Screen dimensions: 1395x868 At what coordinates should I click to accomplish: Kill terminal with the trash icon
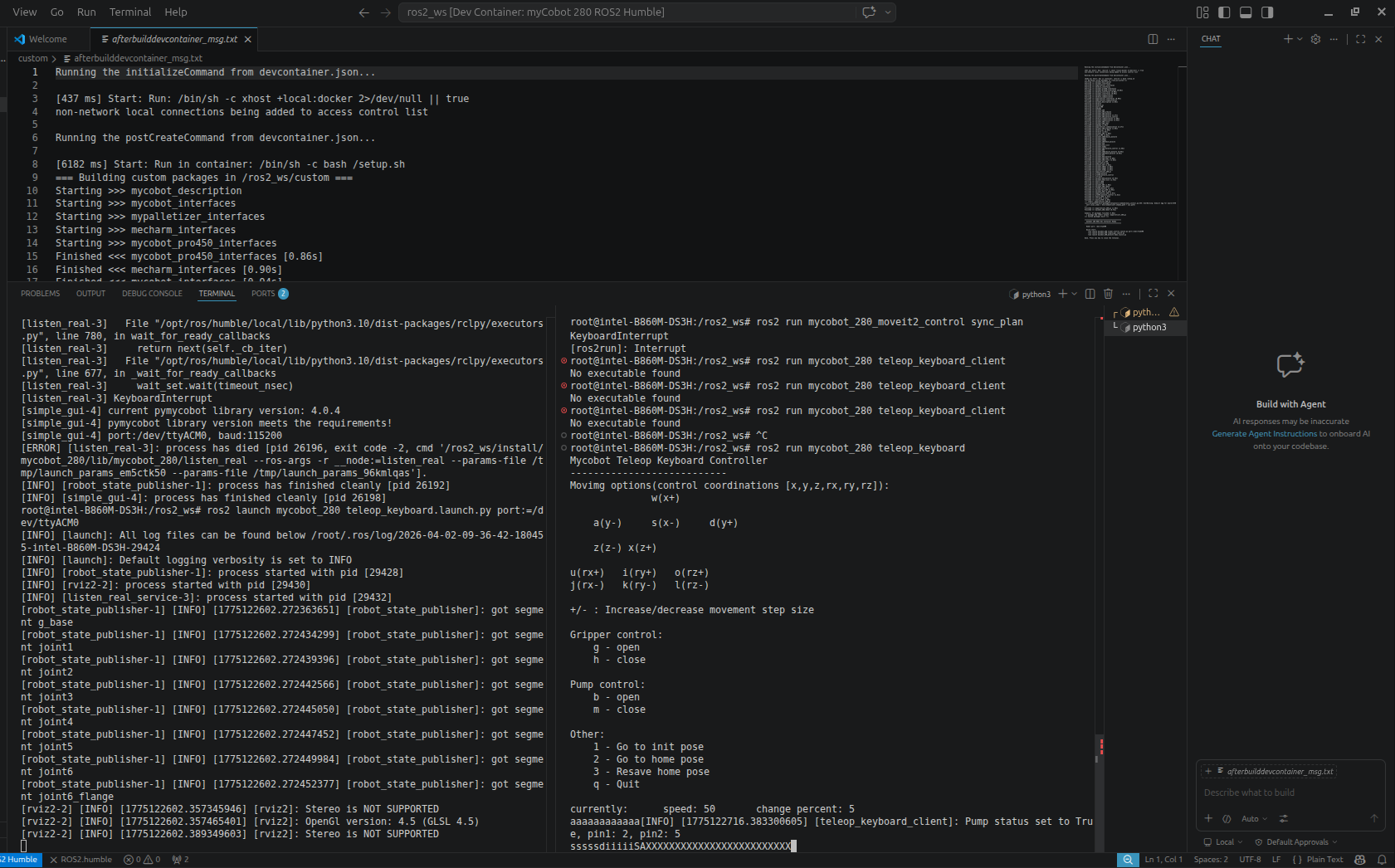pyautogui.click(x=1108, y=294)
